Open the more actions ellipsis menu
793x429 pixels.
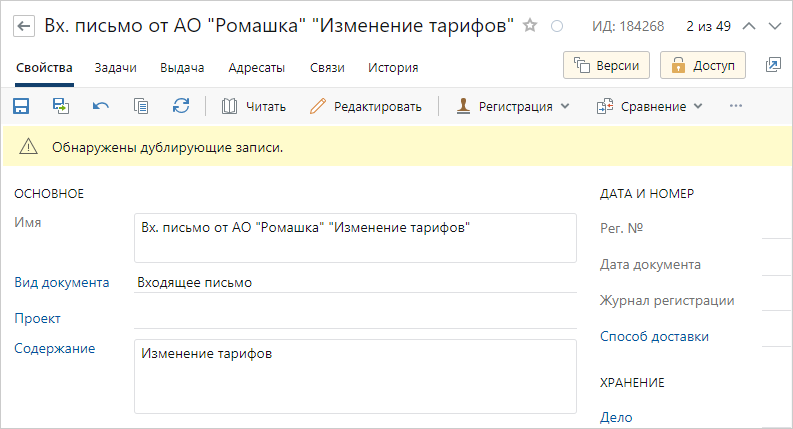click(737, 106)
